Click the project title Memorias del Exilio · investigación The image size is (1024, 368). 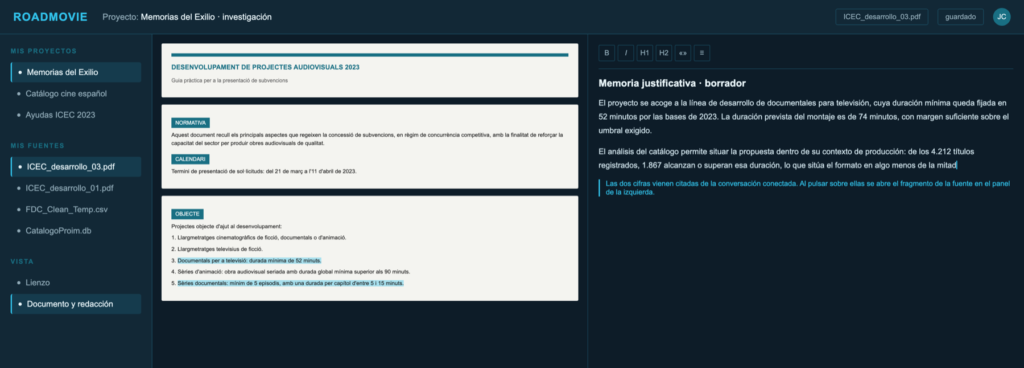tap(206, 17)
